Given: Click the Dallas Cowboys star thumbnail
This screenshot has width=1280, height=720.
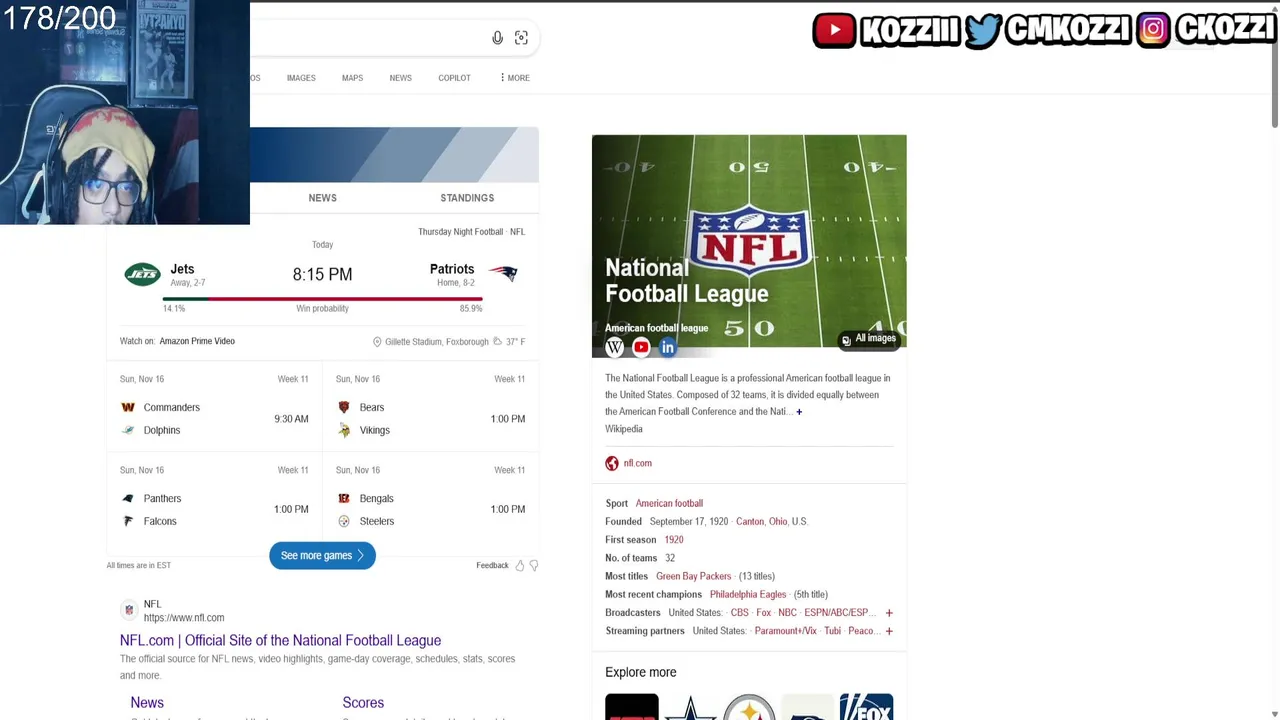Looking at the screenshot, I should [x=691, y=706].
